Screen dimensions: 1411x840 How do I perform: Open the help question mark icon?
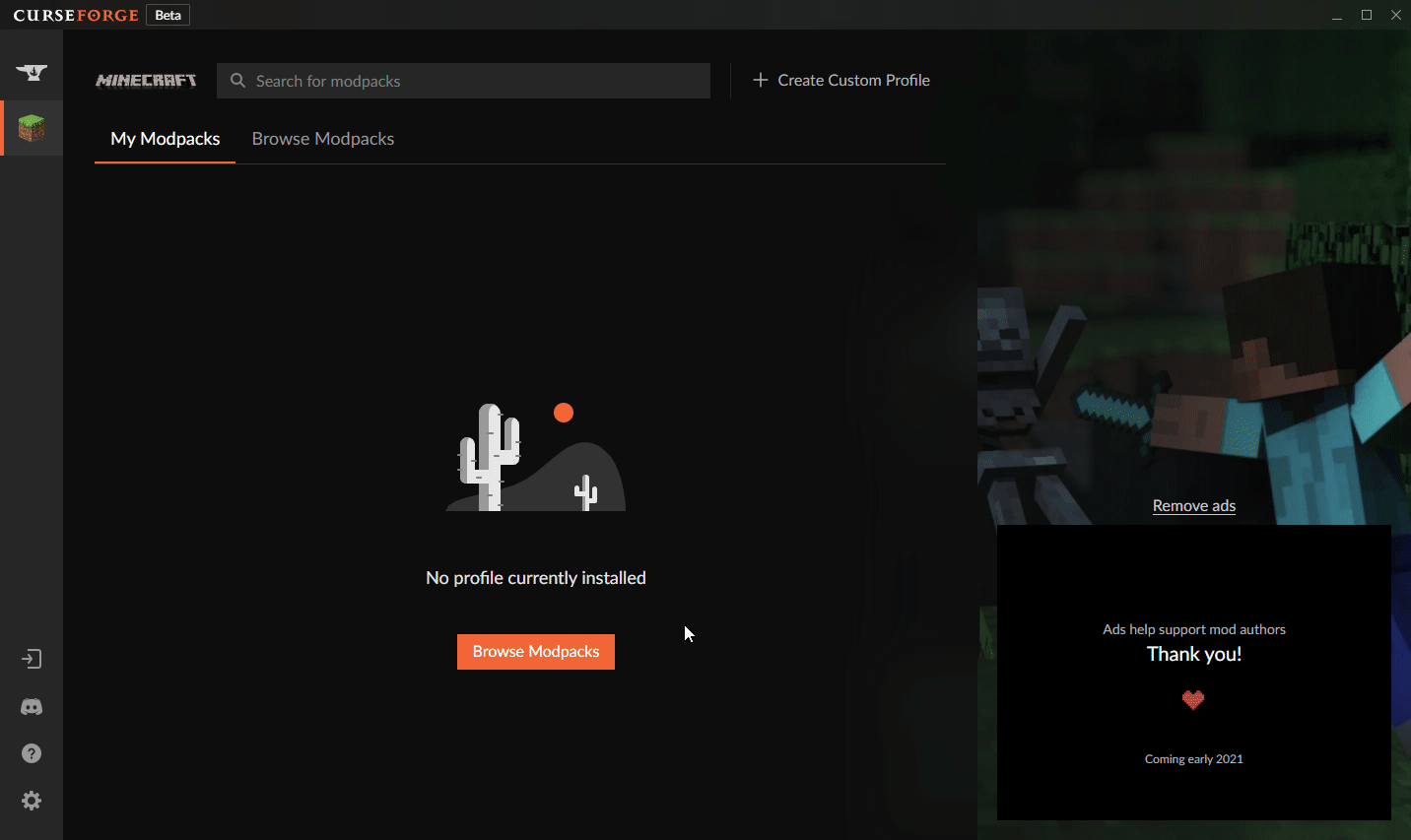click(x=32, y=753)
